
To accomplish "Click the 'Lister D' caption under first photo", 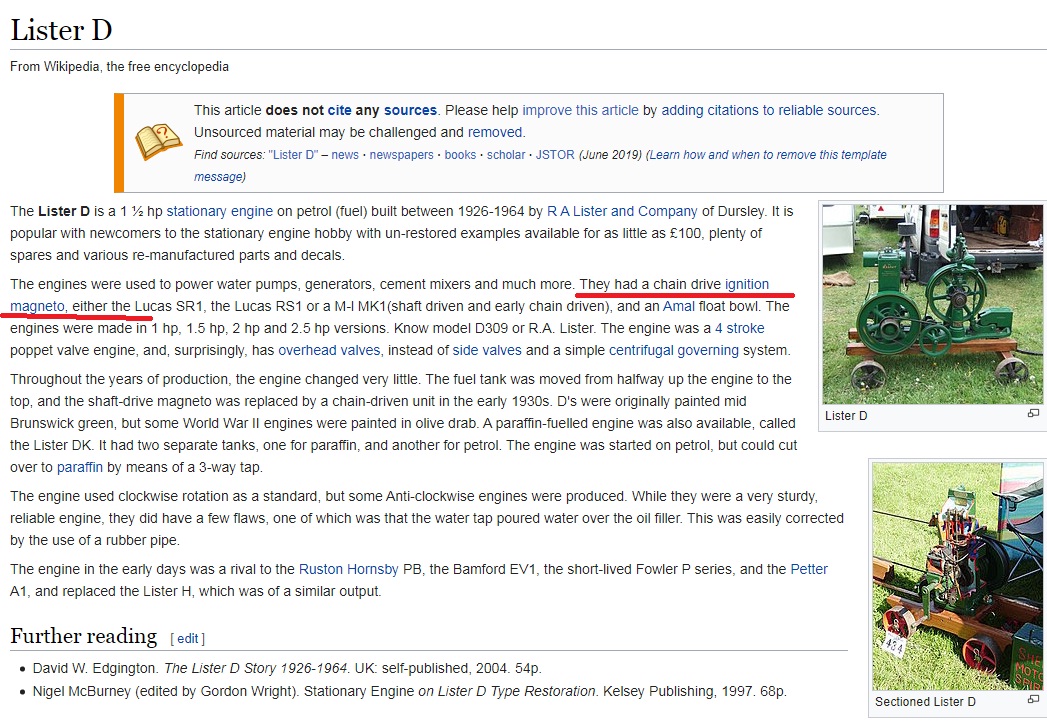I will 846,415.
